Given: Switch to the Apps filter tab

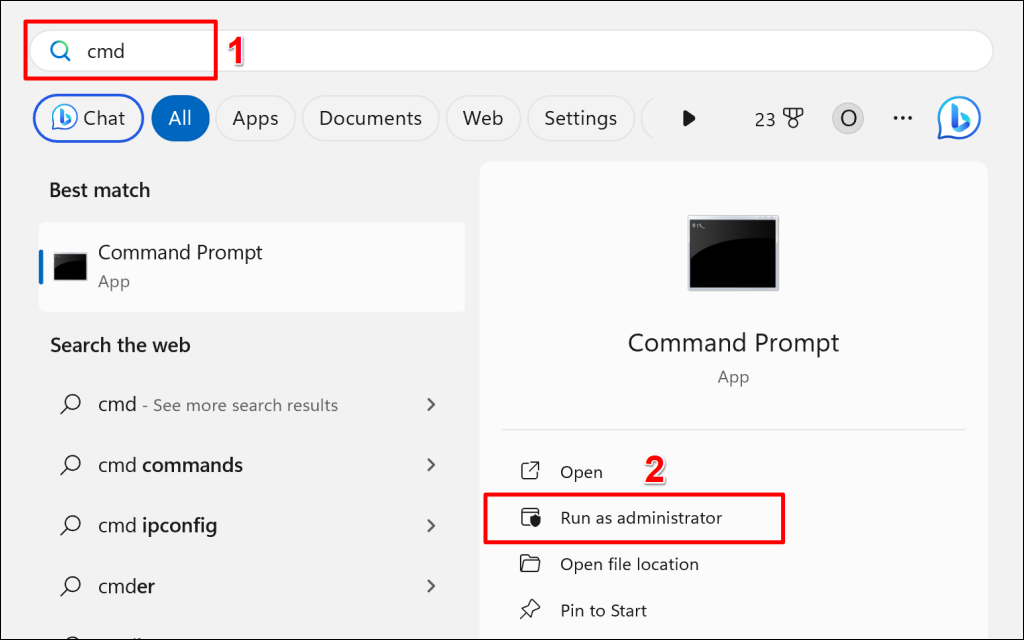Looking at the screenshot, I should (255, 119).
